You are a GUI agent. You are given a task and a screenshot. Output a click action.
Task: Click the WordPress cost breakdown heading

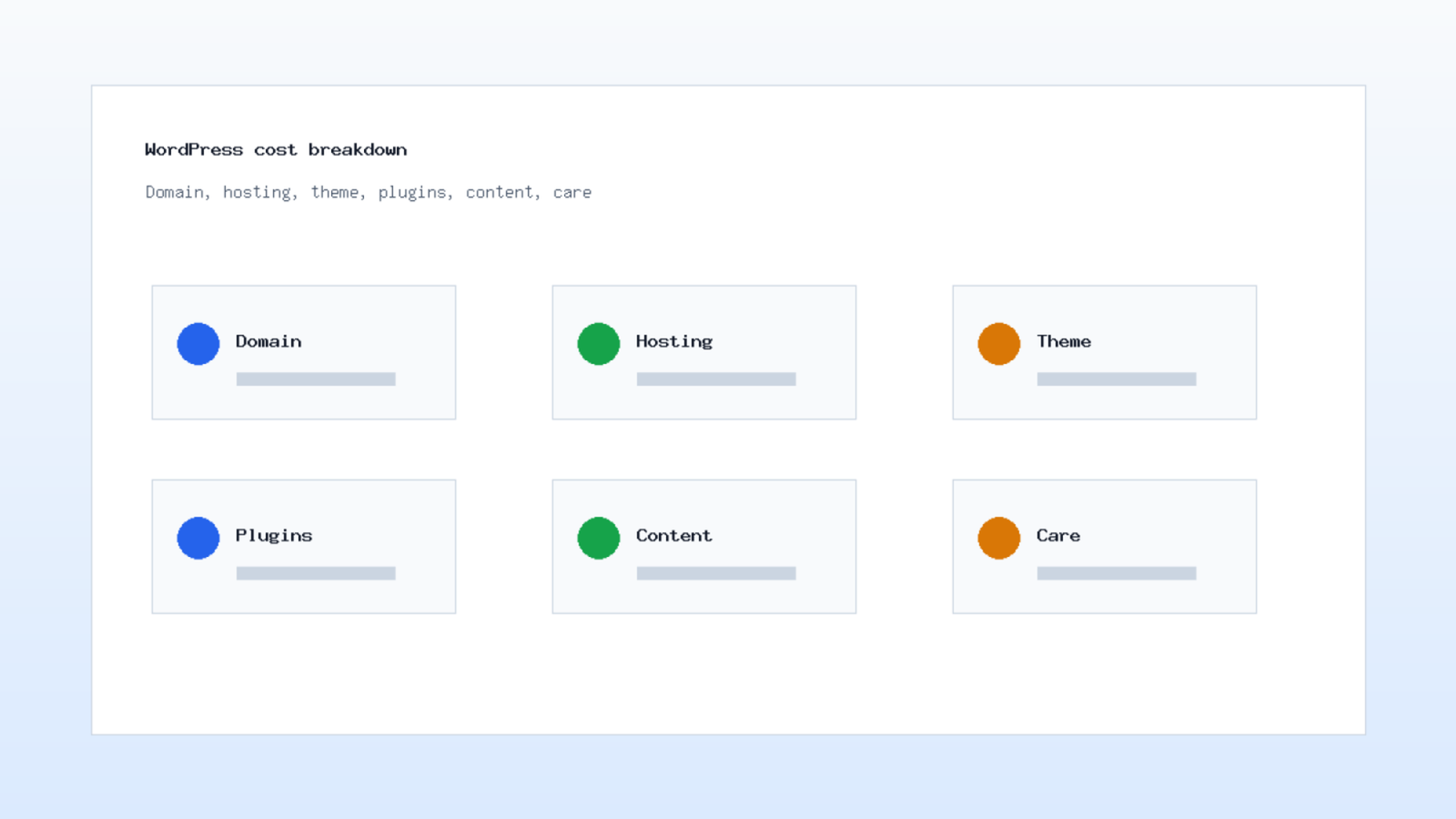(x=276, y=149)
